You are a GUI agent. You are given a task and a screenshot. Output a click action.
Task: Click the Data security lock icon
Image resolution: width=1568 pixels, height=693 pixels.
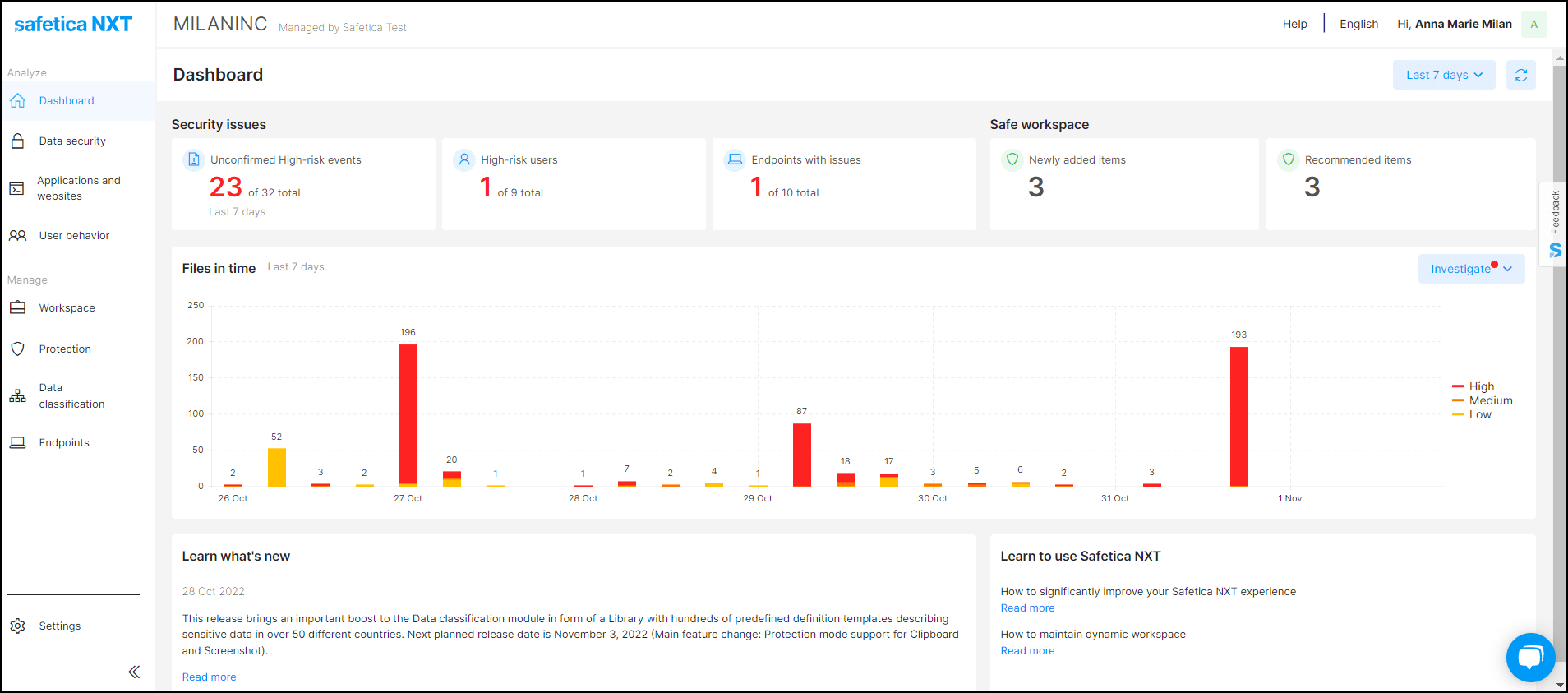pos(17,141)
